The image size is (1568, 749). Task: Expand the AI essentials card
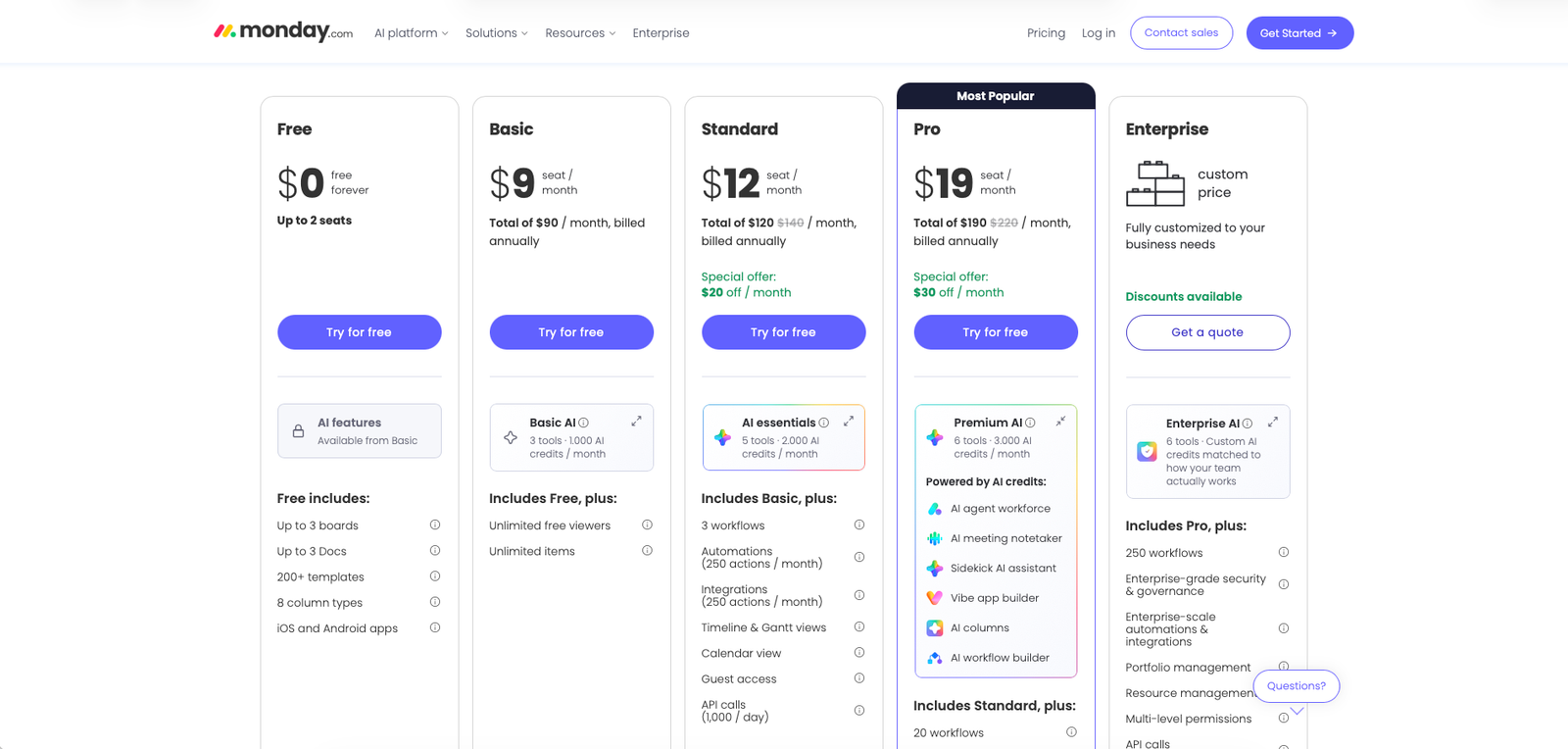coord(849,421)
